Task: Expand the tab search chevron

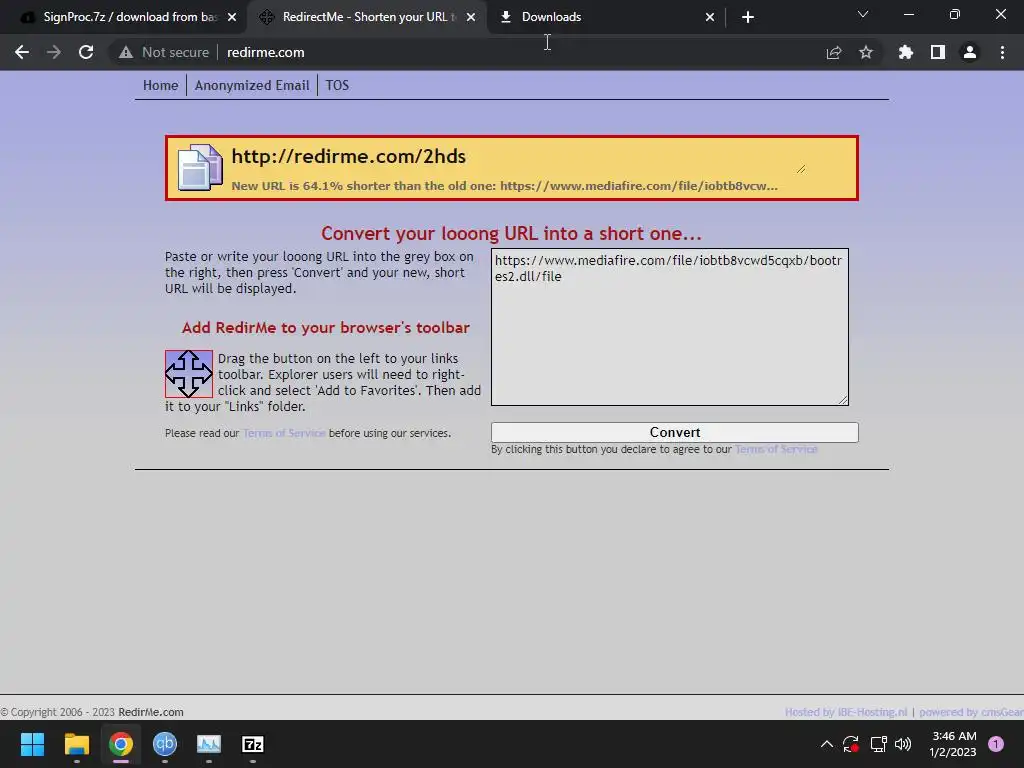Action: pyautogui.click(x=863, y=14)
